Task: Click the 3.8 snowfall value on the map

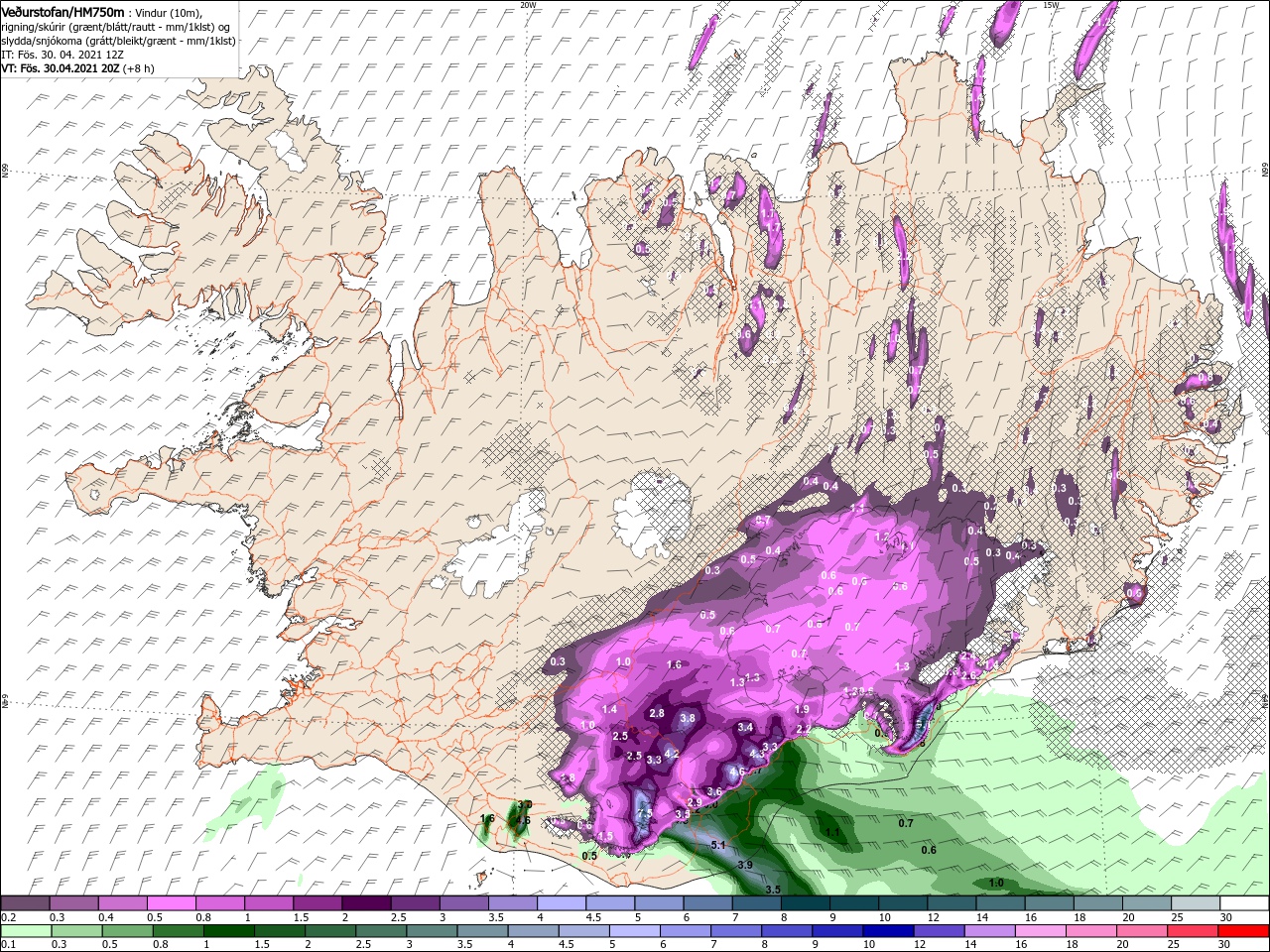Action: tap(688, 719)
